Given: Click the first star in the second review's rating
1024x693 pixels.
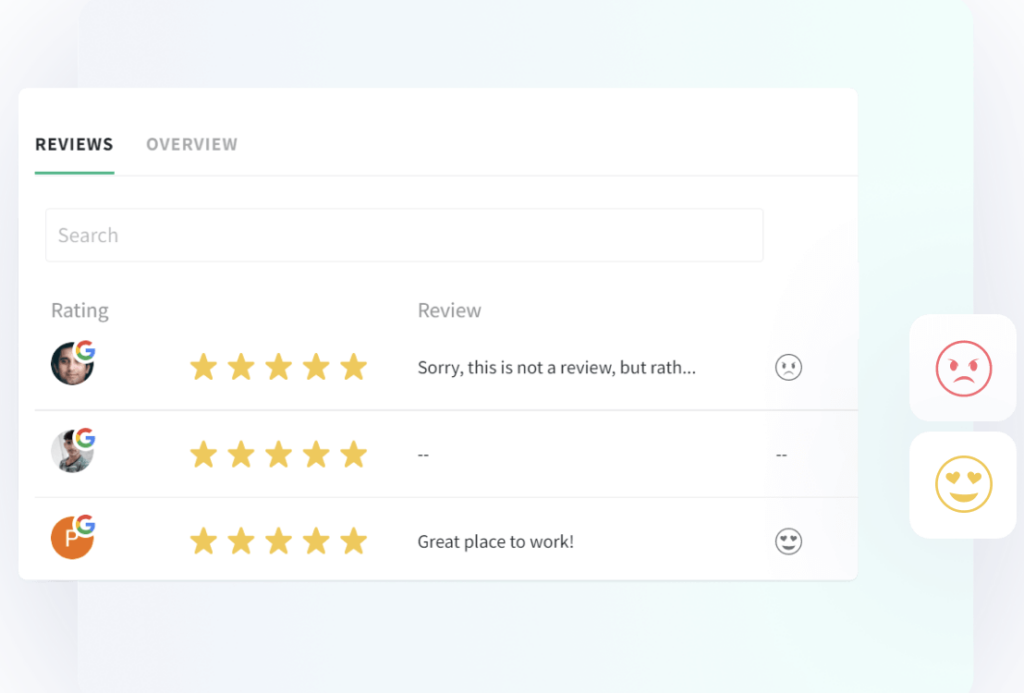Looking at the screenshot, I should [204, 454].
